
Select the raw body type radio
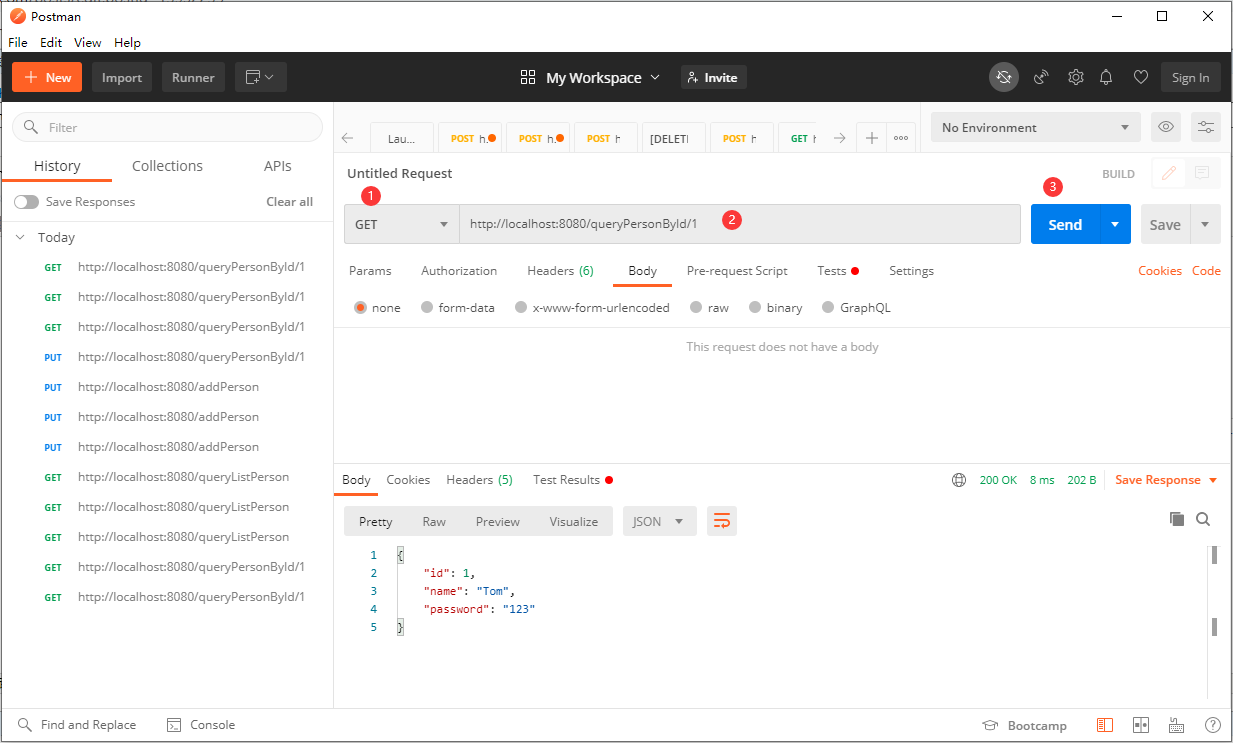point(696,308)
